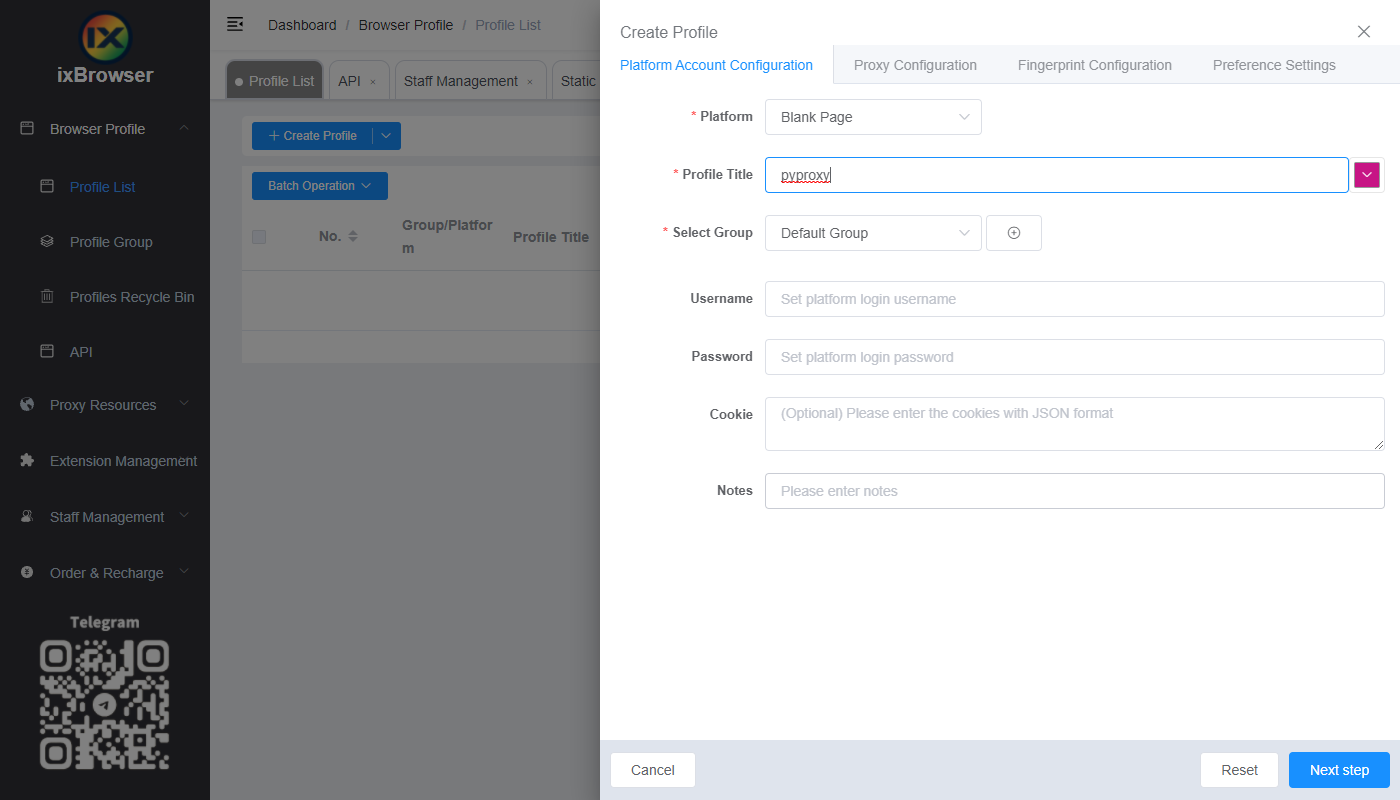Image resolution: width=1400 pixels, height=800 pixels.
Task: Click the Group/Platform column header
Action: [447, 237]
